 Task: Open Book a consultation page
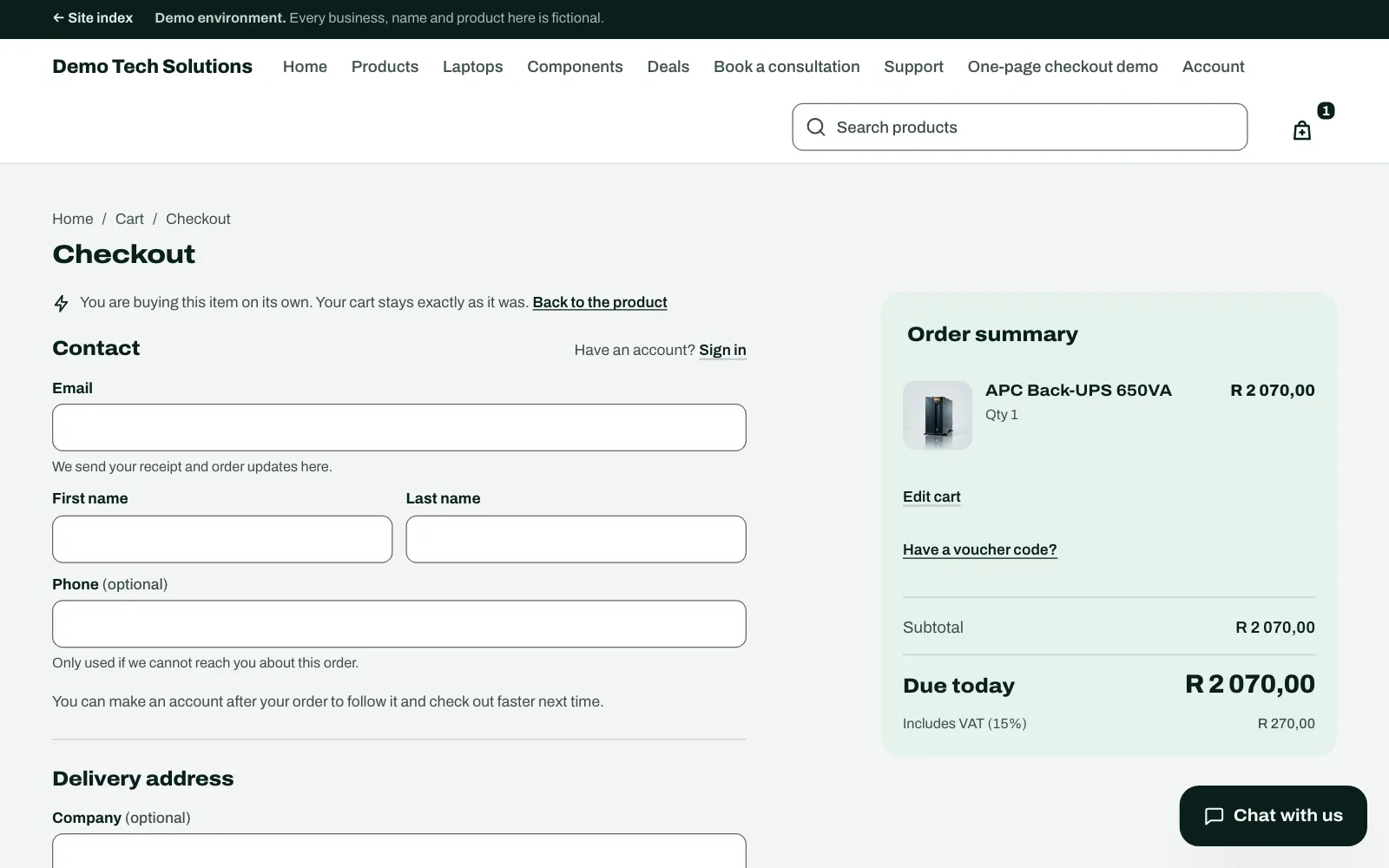point(787,67)
